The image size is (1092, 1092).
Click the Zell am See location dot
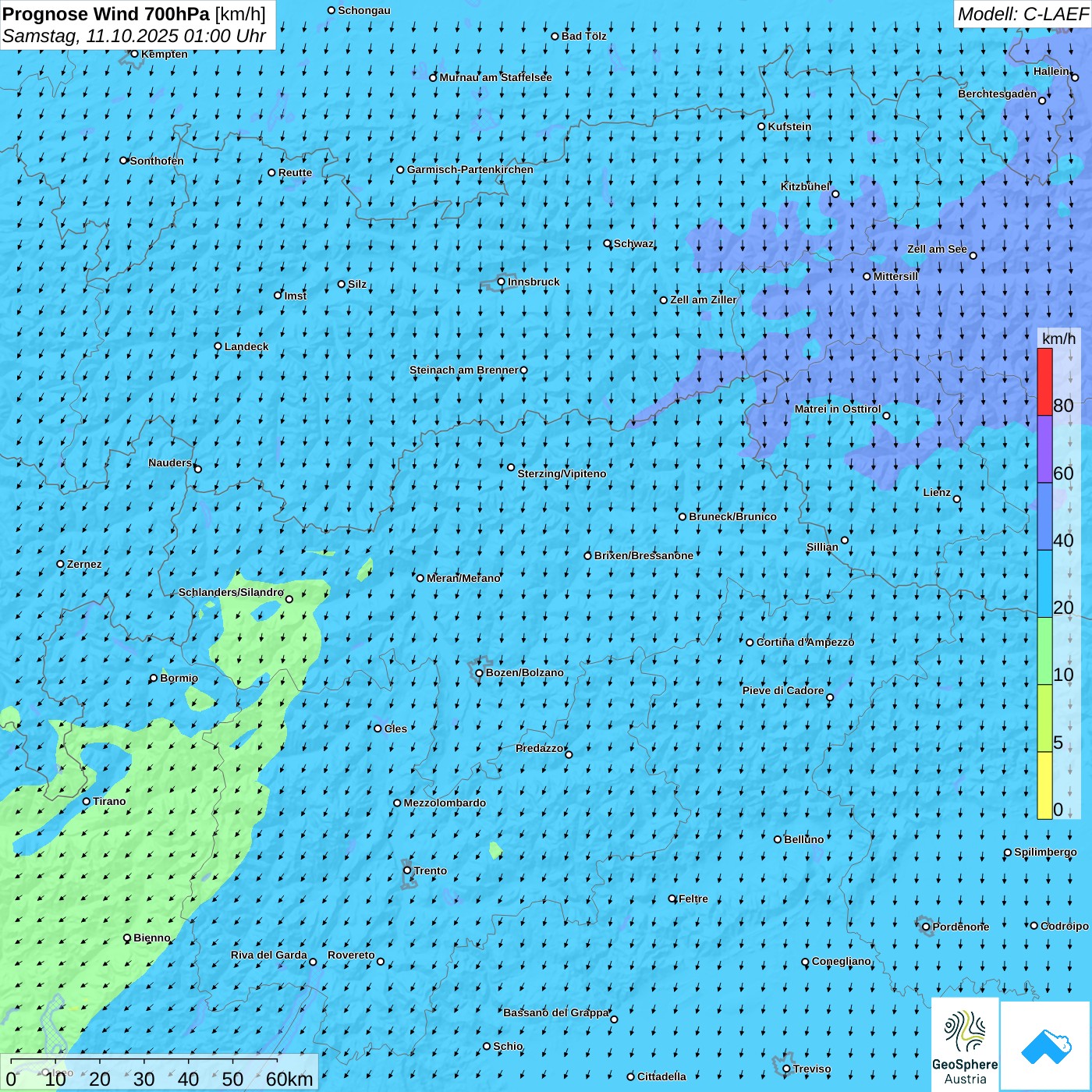click(x=973, y=255)
